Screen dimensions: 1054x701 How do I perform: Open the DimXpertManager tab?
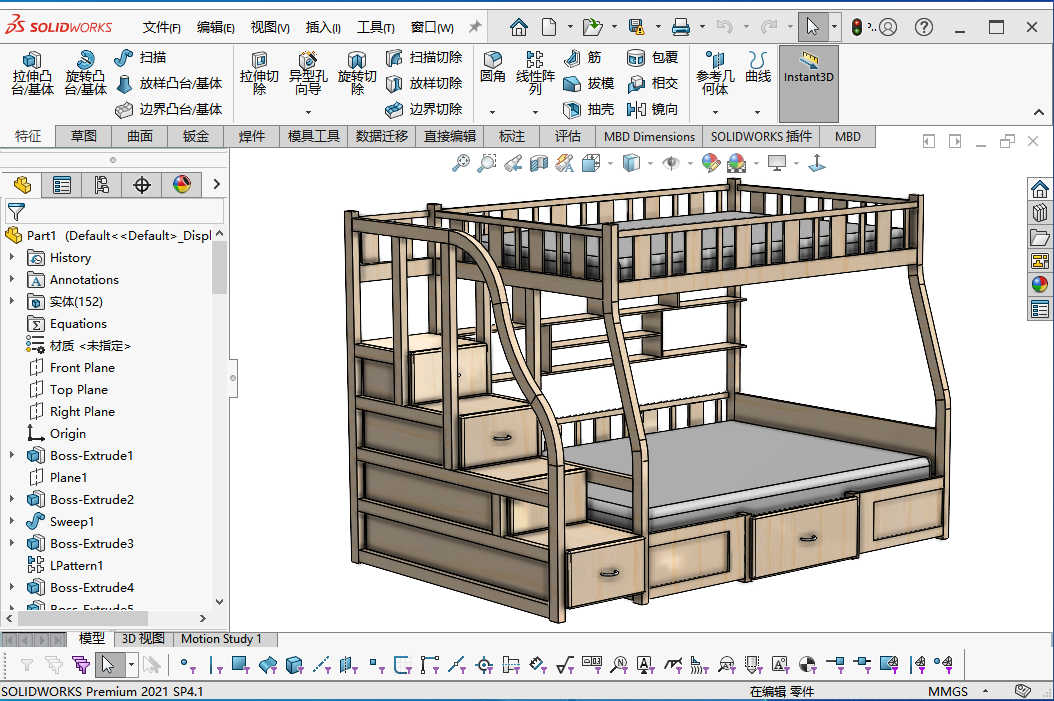(142, 185)
